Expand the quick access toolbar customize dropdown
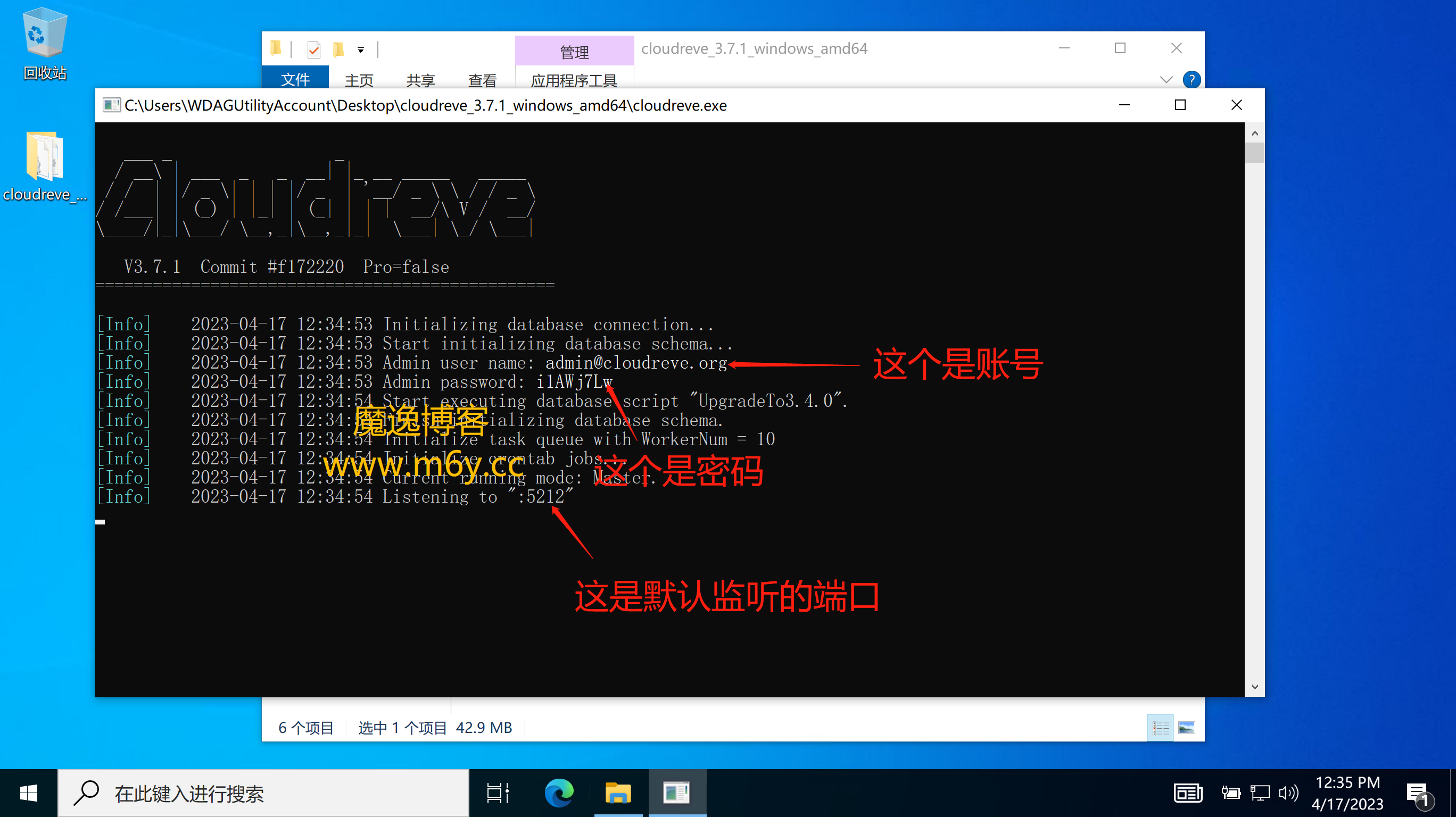 coord(361,51)
